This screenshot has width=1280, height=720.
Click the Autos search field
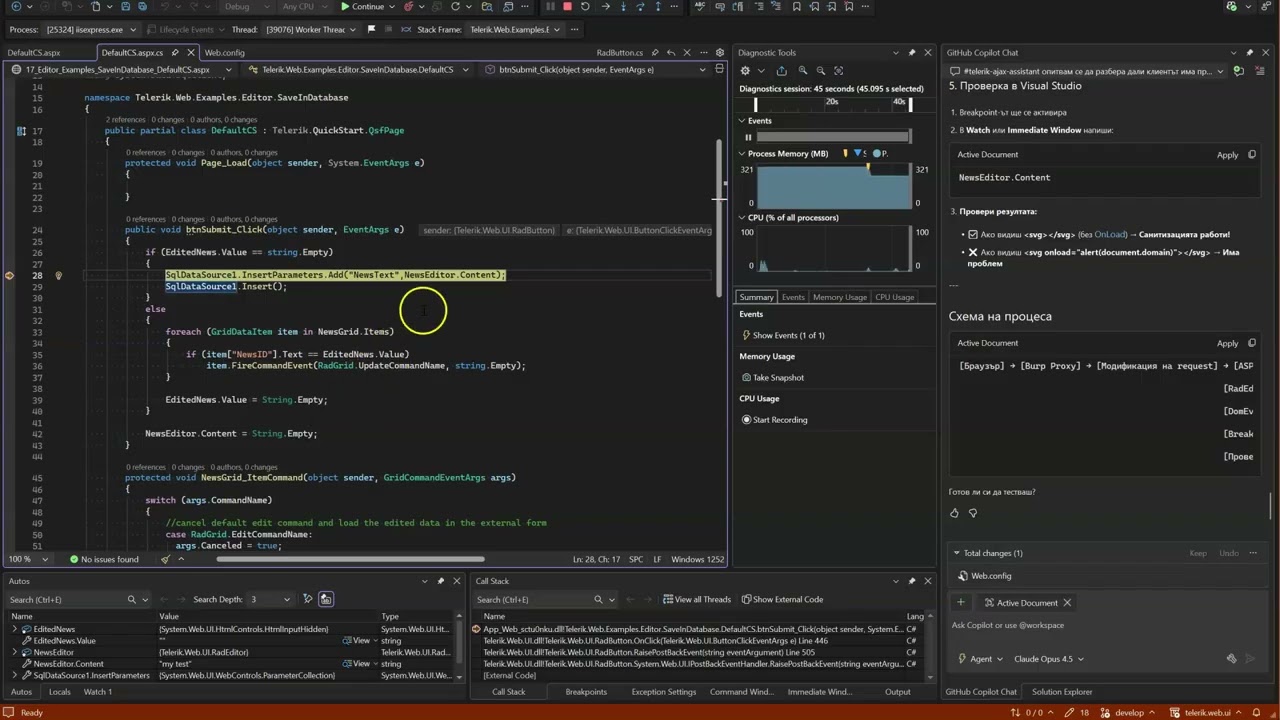[65, 599]
